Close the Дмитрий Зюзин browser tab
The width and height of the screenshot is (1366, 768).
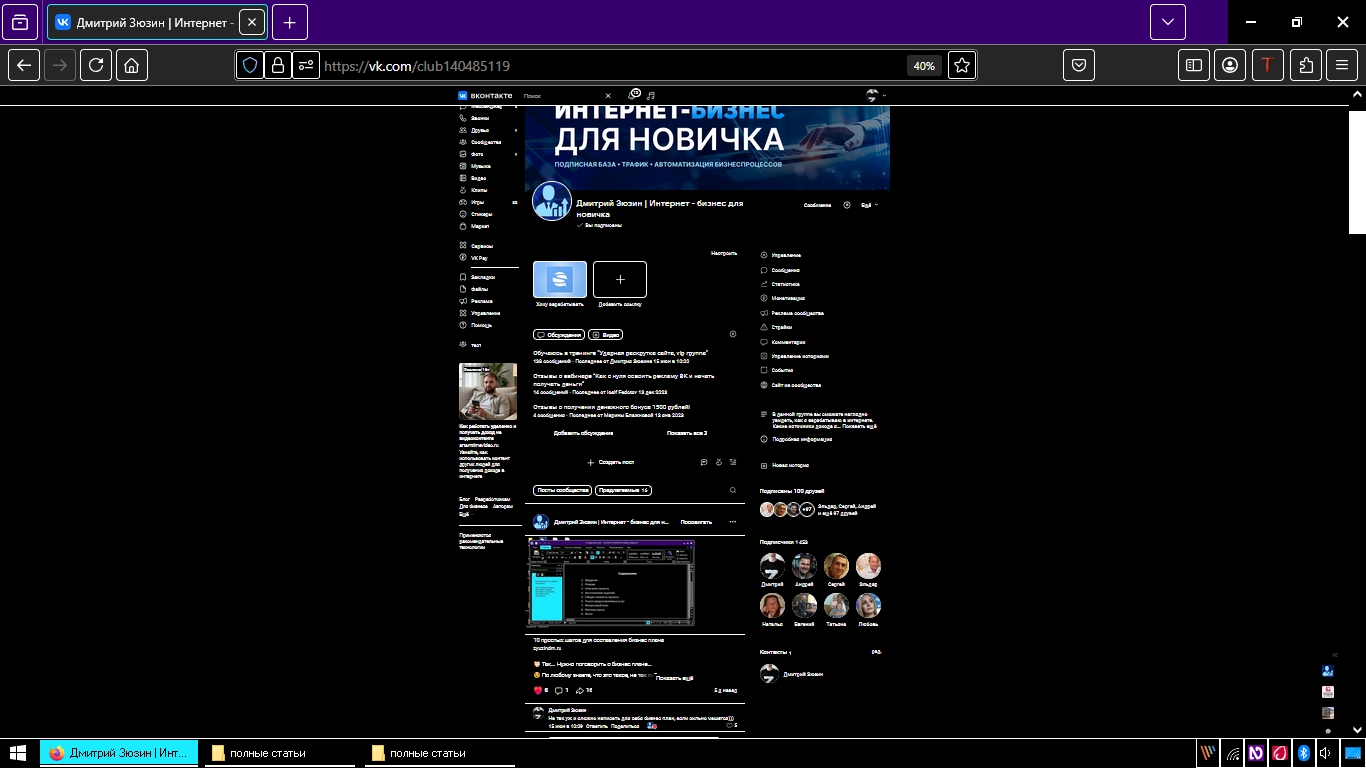[251, 22]
